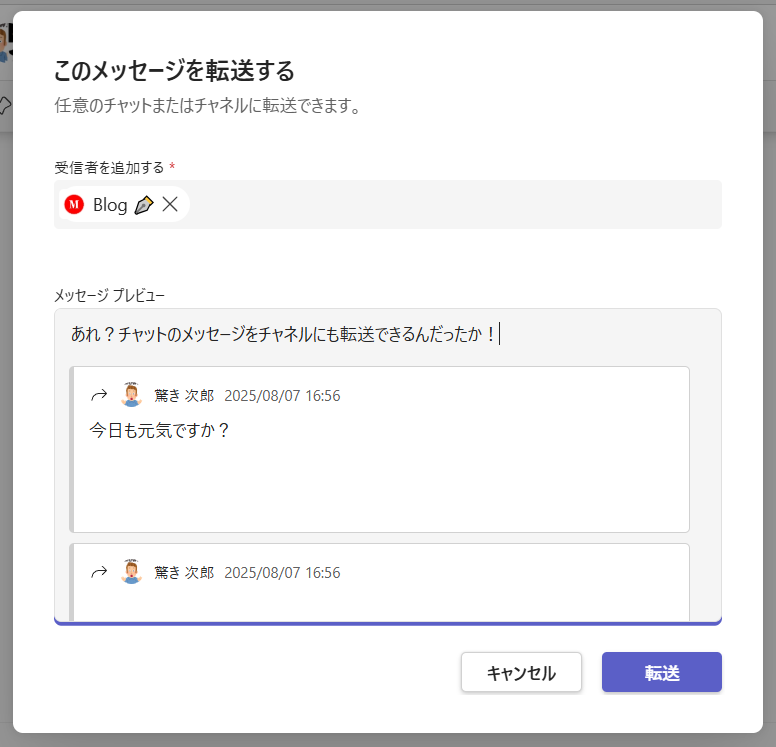This screenshot has width=776, height=747.
Task: Click the red M icon on the Blog chip
Action: click(74, 205)
